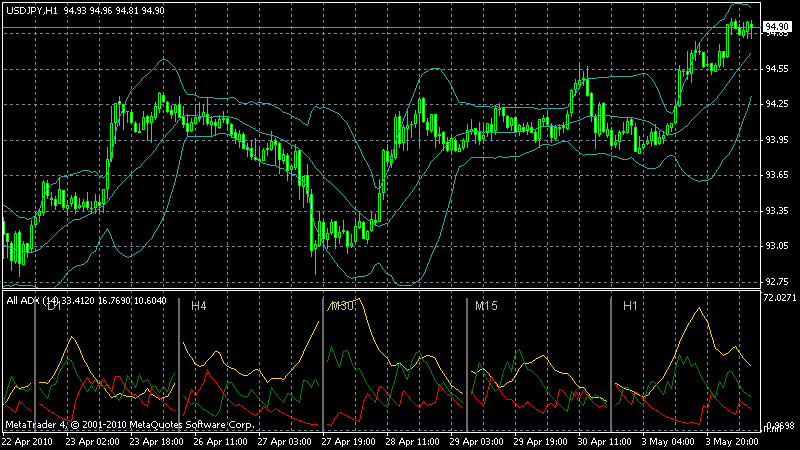
Task: Click the 23 Apr 02:00 time axis label
Action: [92, 442]
